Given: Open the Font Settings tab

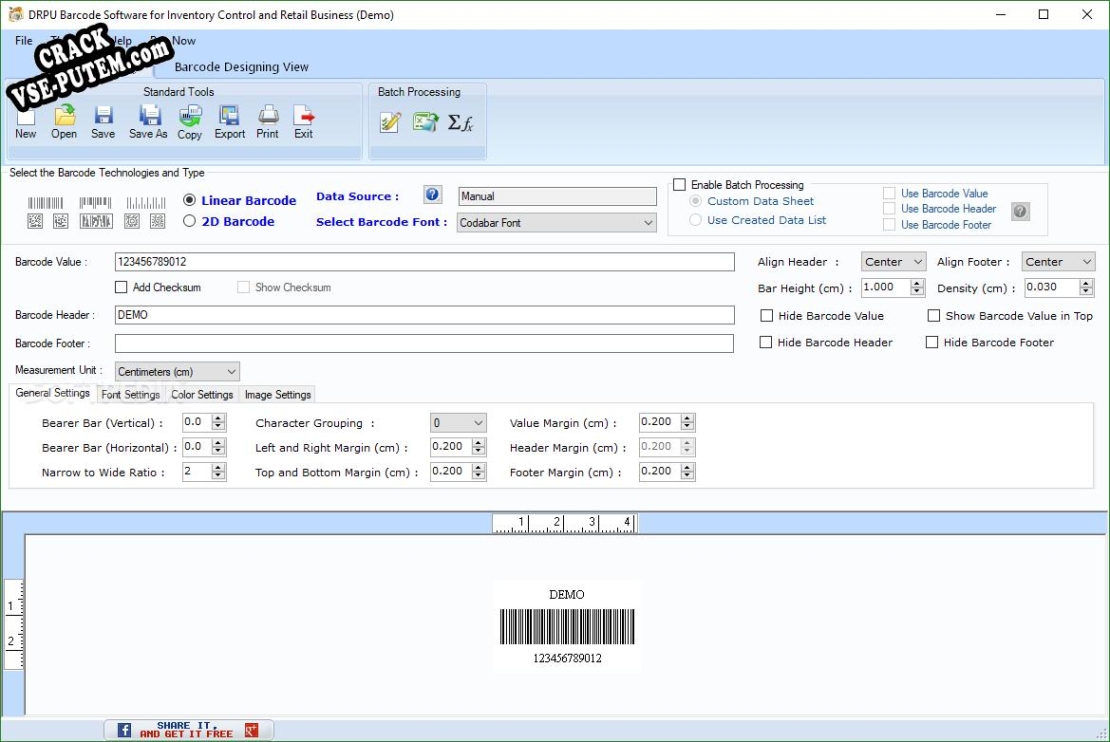Looking at the screenshot, I should click(x=130, y=394).
